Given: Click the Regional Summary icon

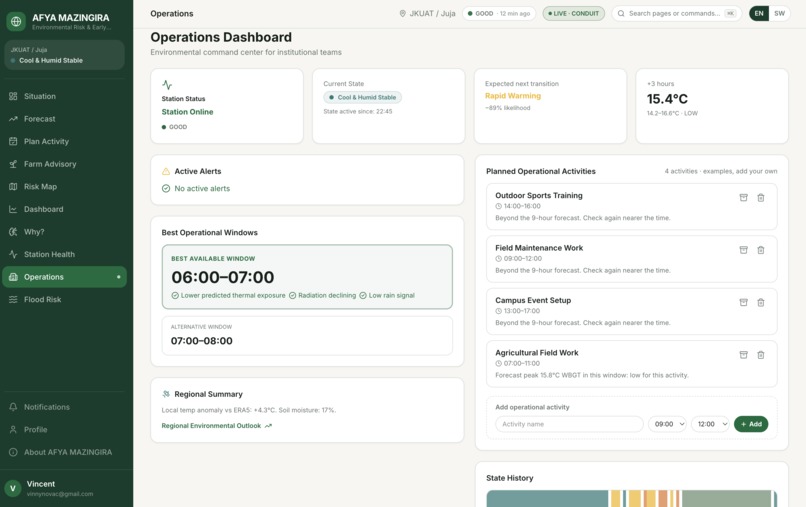Looking at the screenshot, I should tap(166, 394).
